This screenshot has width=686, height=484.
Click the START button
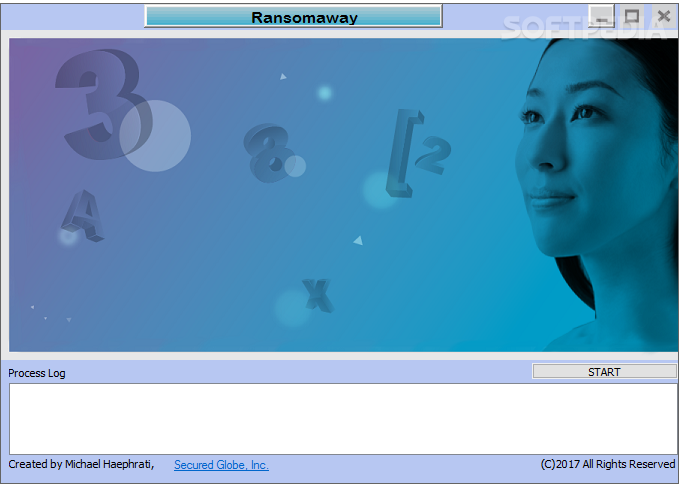coord(604,372)
